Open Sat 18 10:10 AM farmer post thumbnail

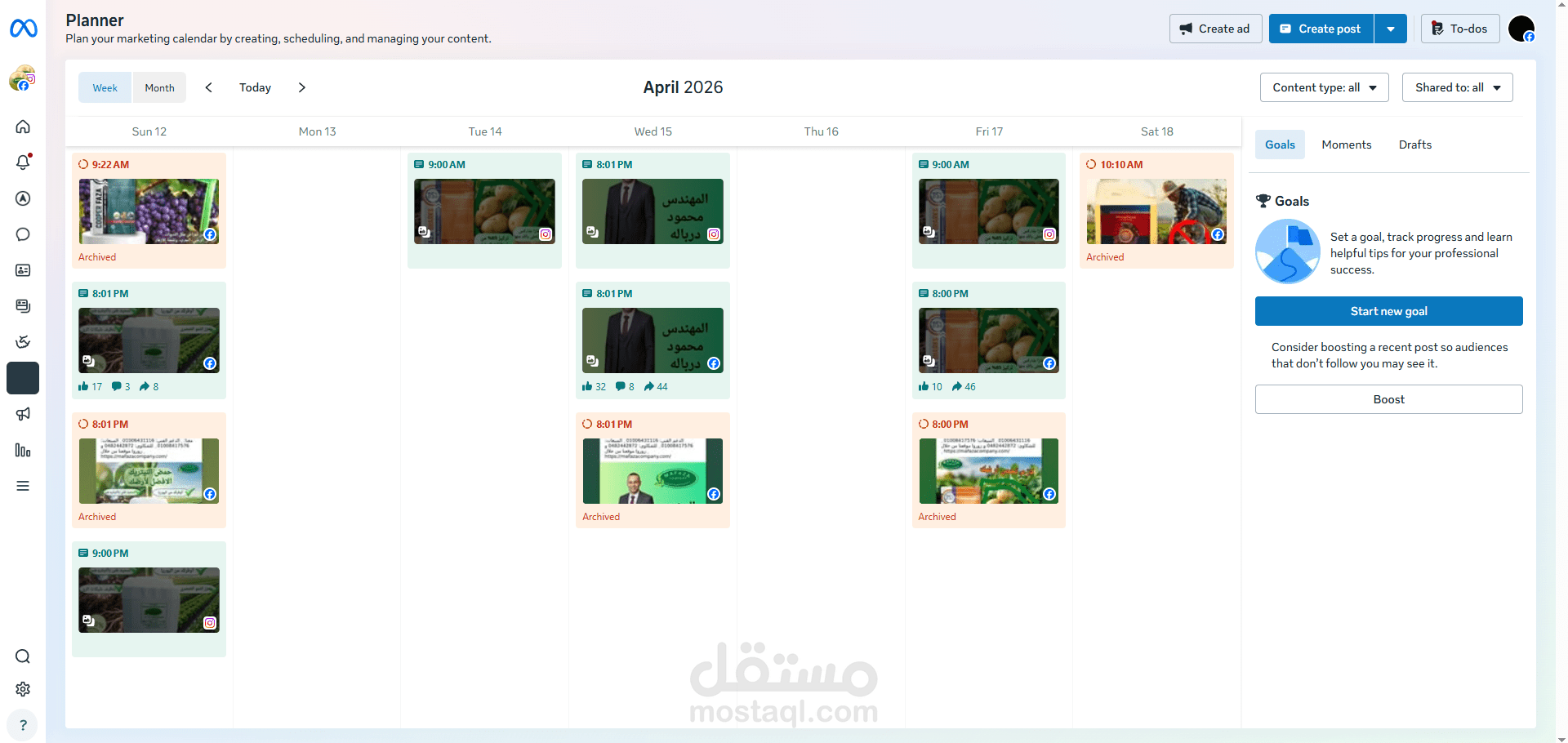(1156, 211)
